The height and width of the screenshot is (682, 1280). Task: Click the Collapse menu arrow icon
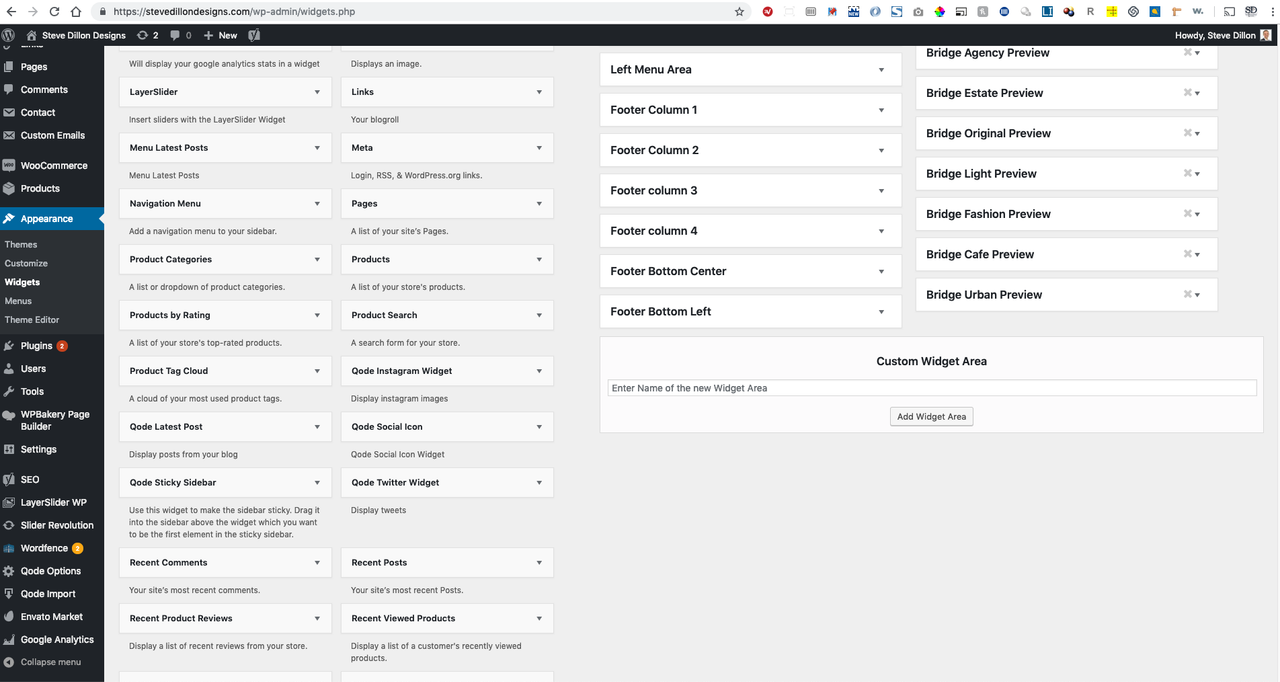9,662
